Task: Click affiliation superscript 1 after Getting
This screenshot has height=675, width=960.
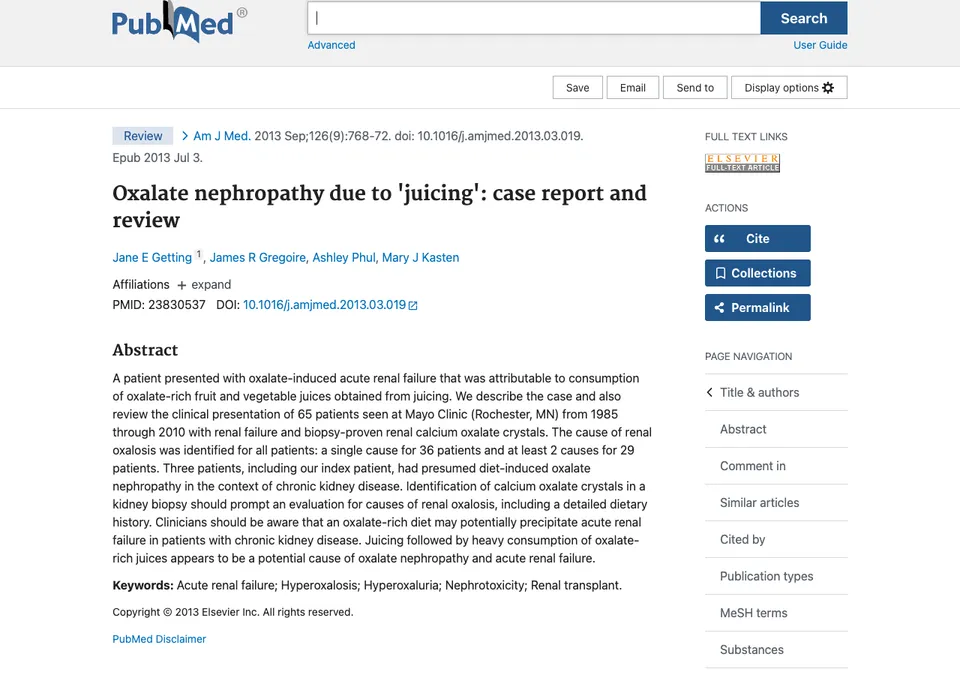Action: [x=198, y=254]
